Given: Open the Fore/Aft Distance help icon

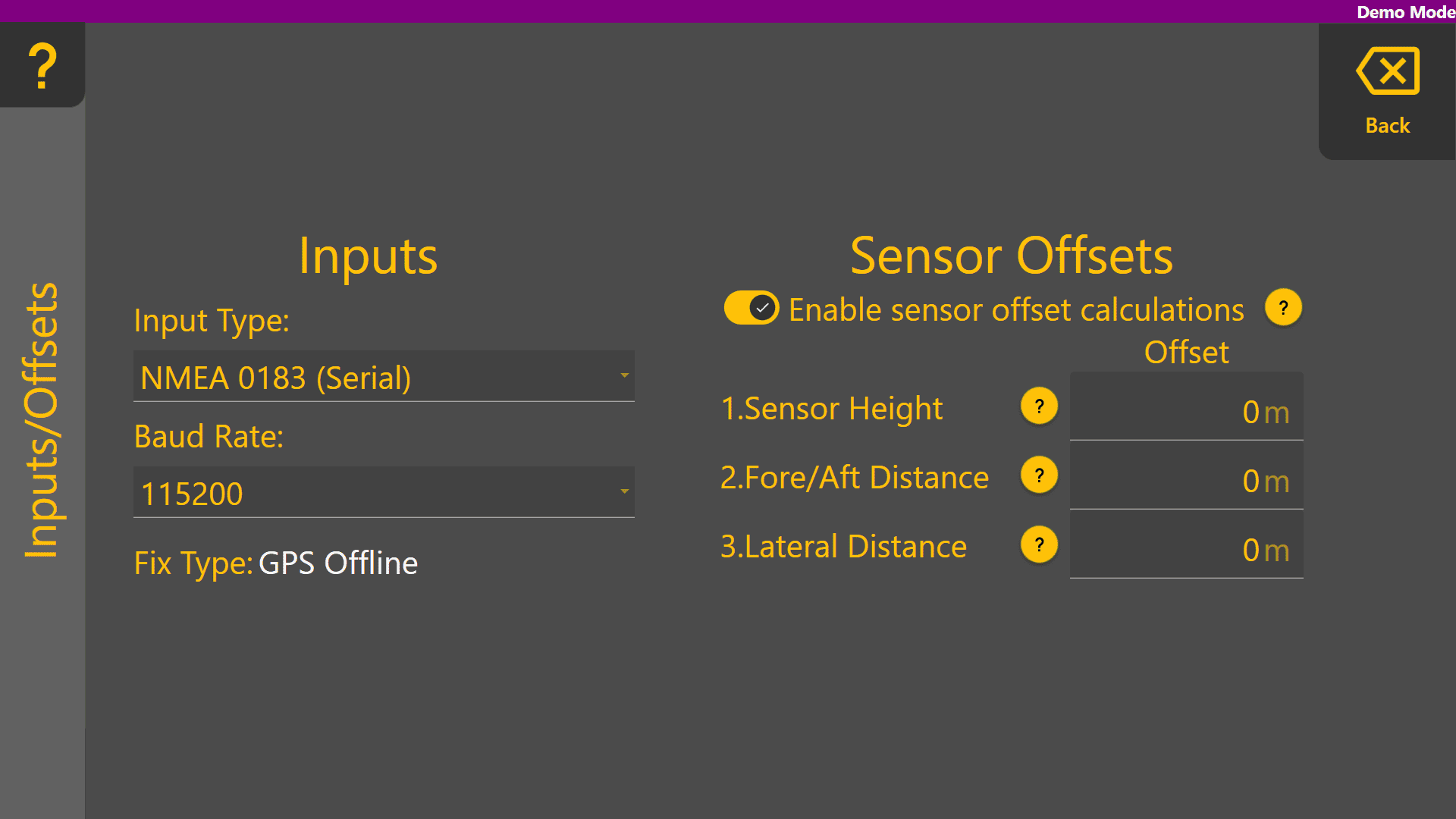Looking at the screenshot, I should coord(1039,475).
